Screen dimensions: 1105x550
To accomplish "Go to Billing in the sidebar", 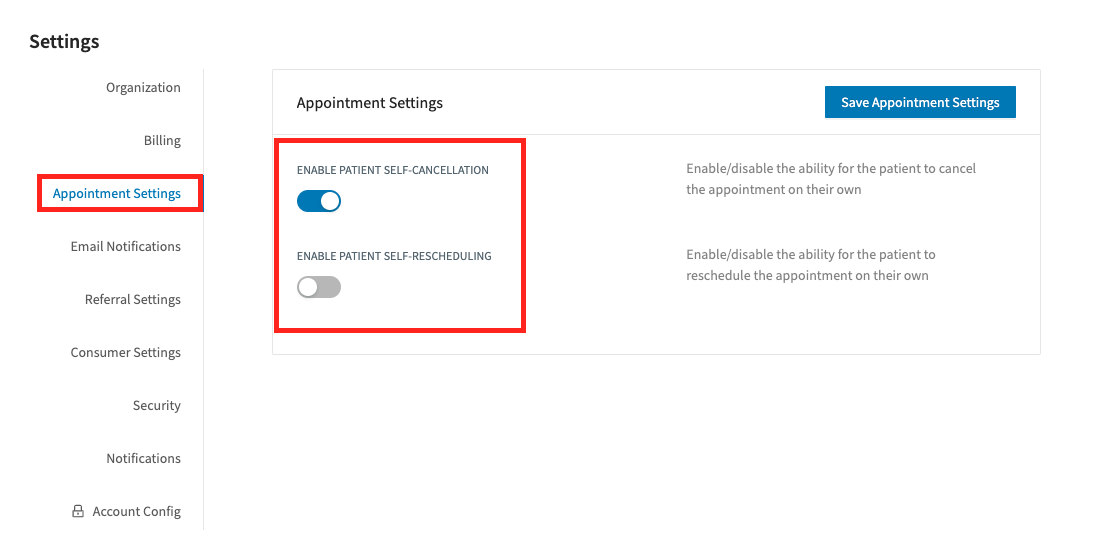I will point(162,140).
